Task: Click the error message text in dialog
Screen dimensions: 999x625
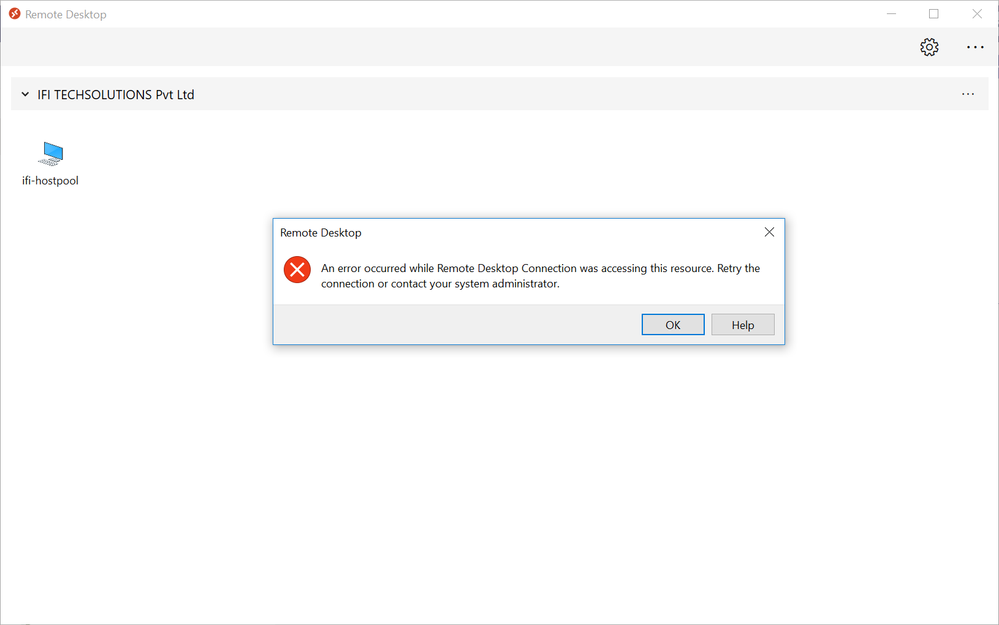Action: pyautogui.click(x=540, y=276)
